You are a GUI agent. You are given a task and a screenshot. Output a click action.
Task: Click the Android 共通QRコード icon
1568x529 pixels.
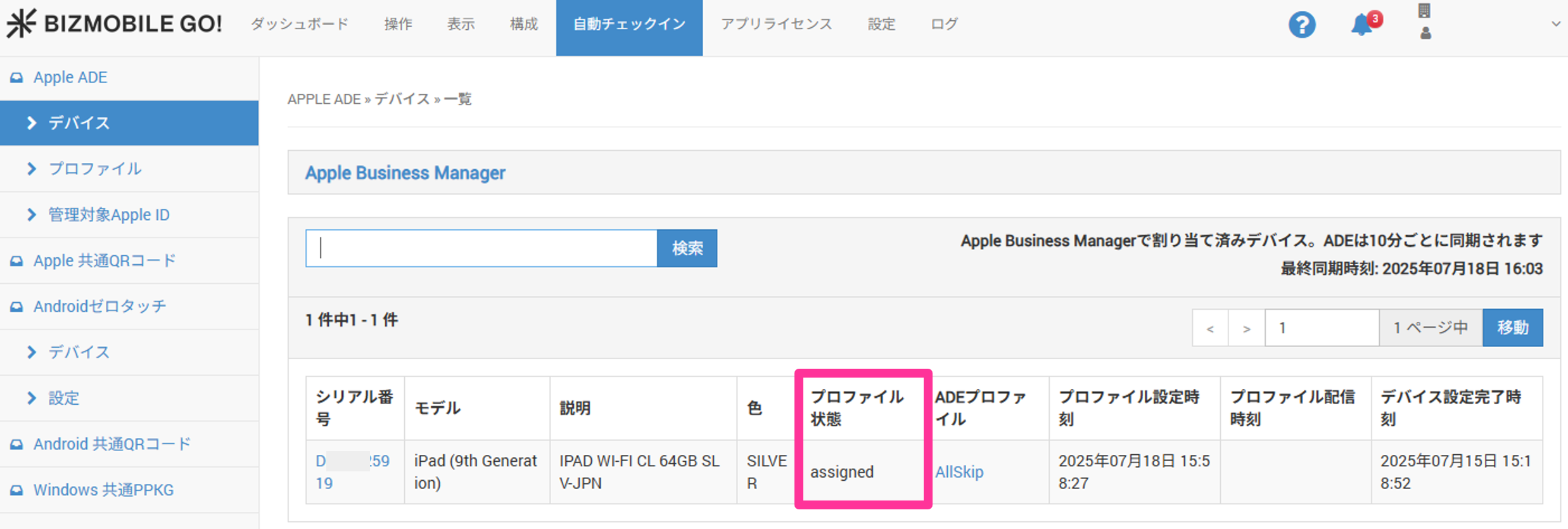click(x=16, y=444)
